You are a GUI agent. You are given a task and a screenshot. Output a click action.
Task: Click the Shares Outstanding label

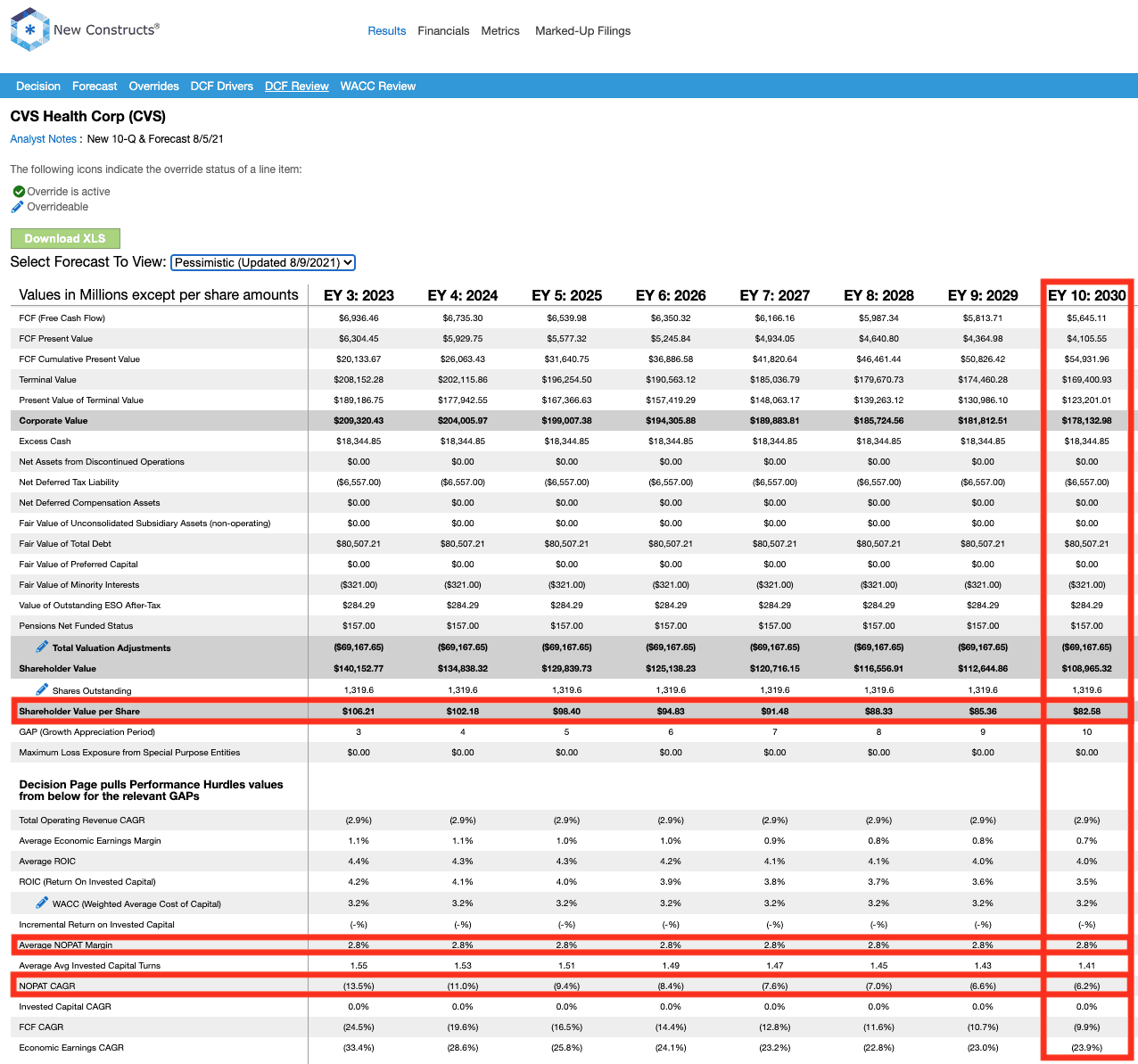click(92, 691)
